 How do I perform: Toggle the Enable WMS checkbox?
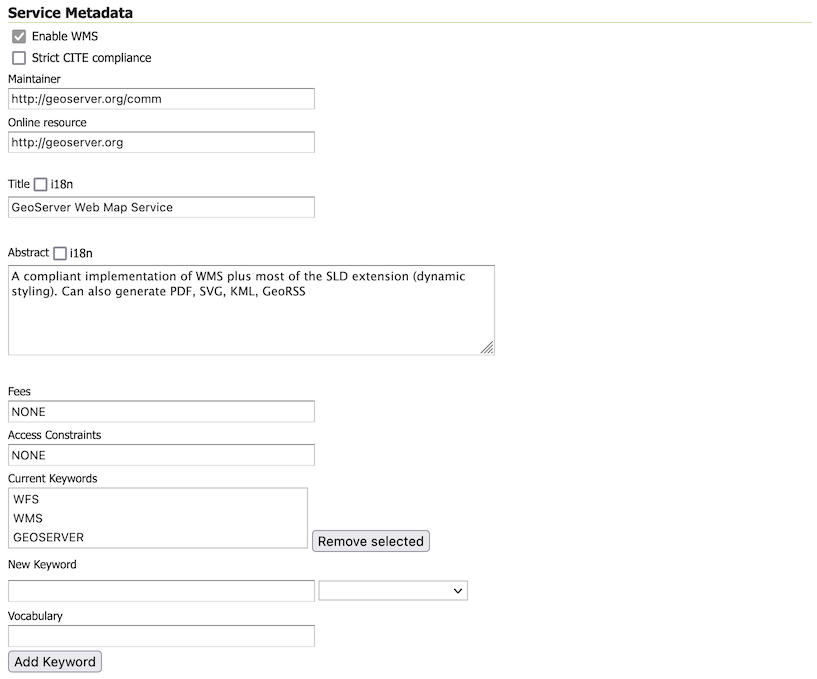[19, 37]
